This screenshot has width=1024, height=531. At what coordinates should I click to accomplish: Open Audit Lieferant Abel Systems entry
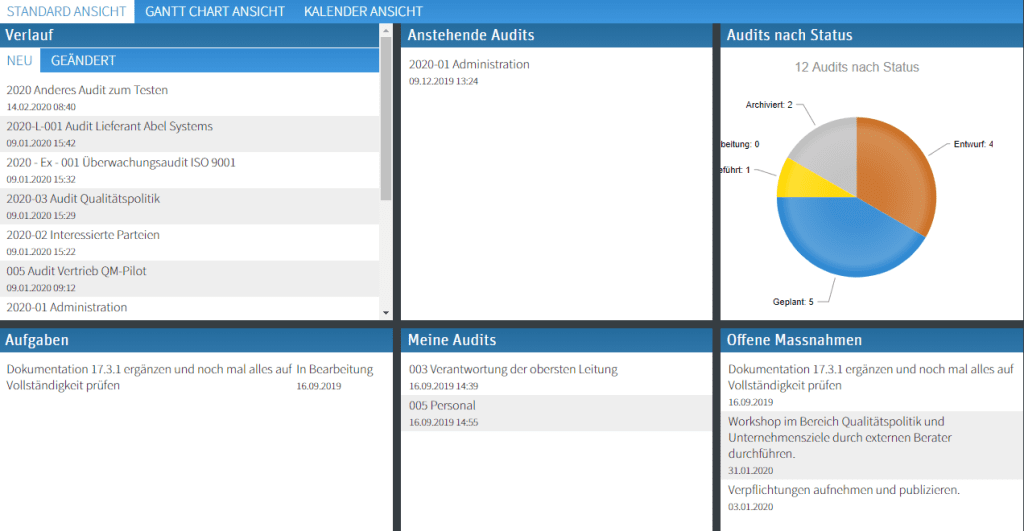109,127
